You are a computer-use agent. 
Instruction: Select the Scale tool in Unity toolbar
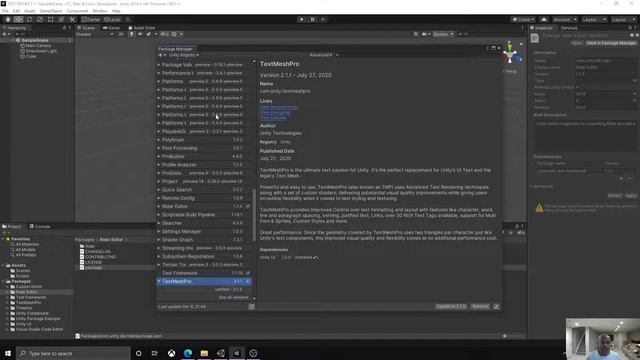40,20
